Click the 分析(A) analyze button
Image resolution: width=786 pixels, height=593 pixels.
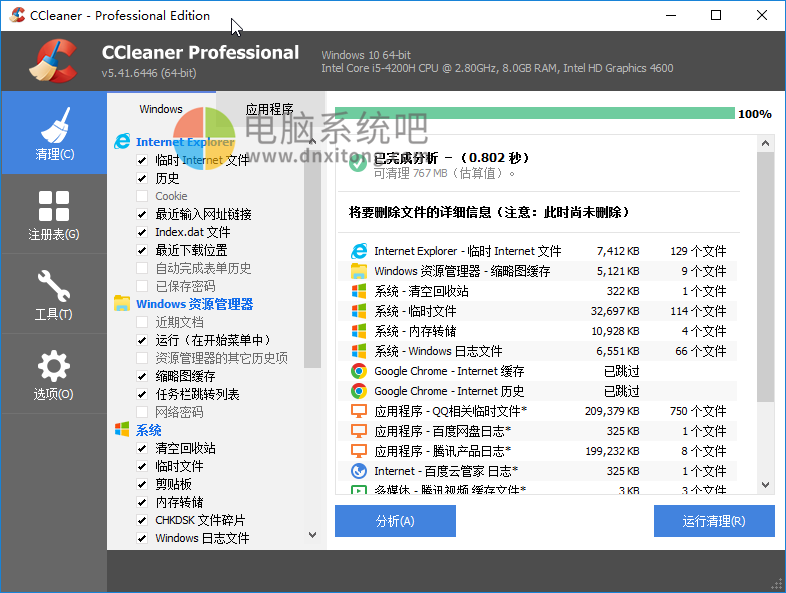(x=395, y=521)
